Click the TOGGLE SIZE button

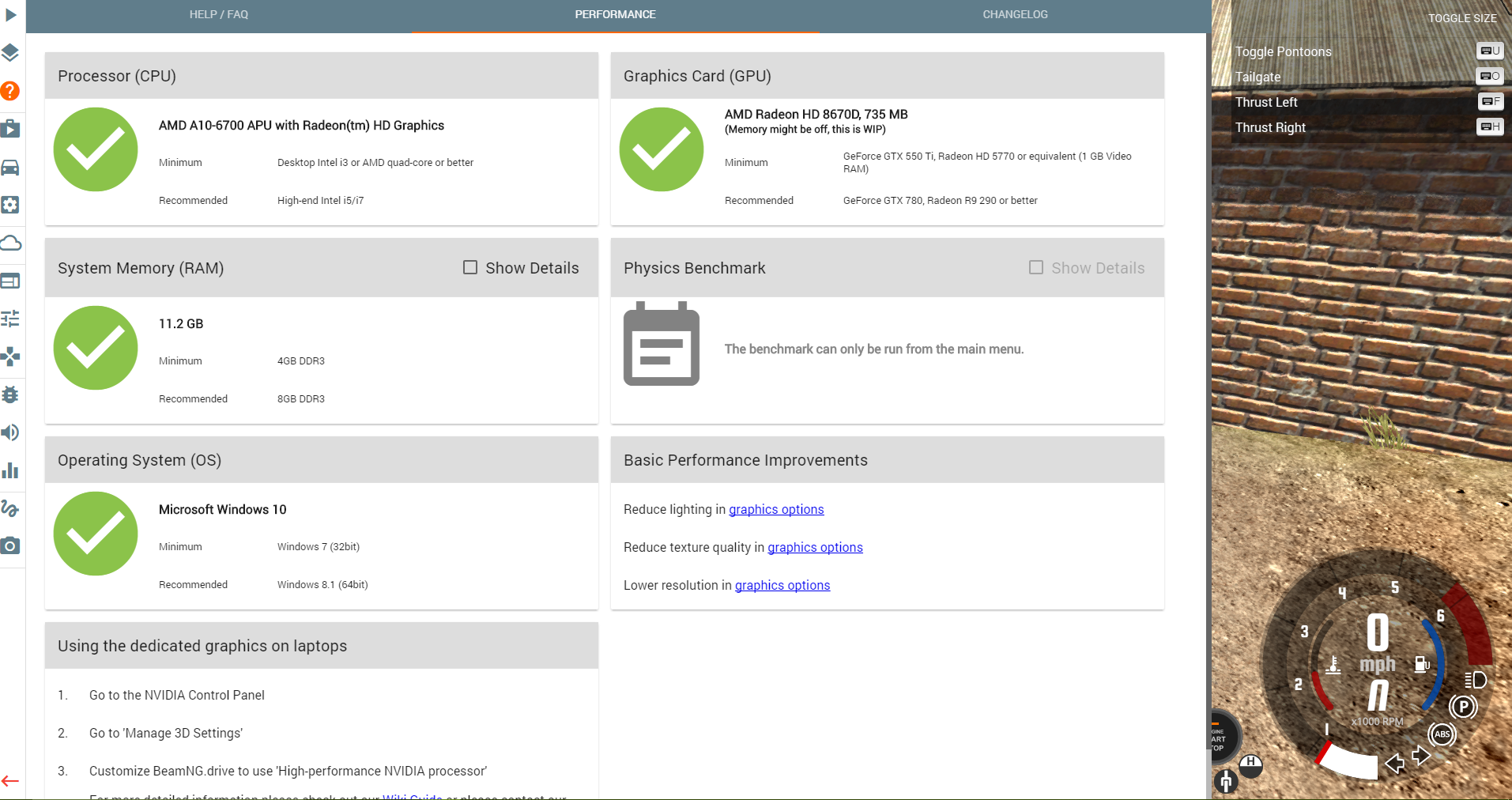click(x=1462, y=18)
